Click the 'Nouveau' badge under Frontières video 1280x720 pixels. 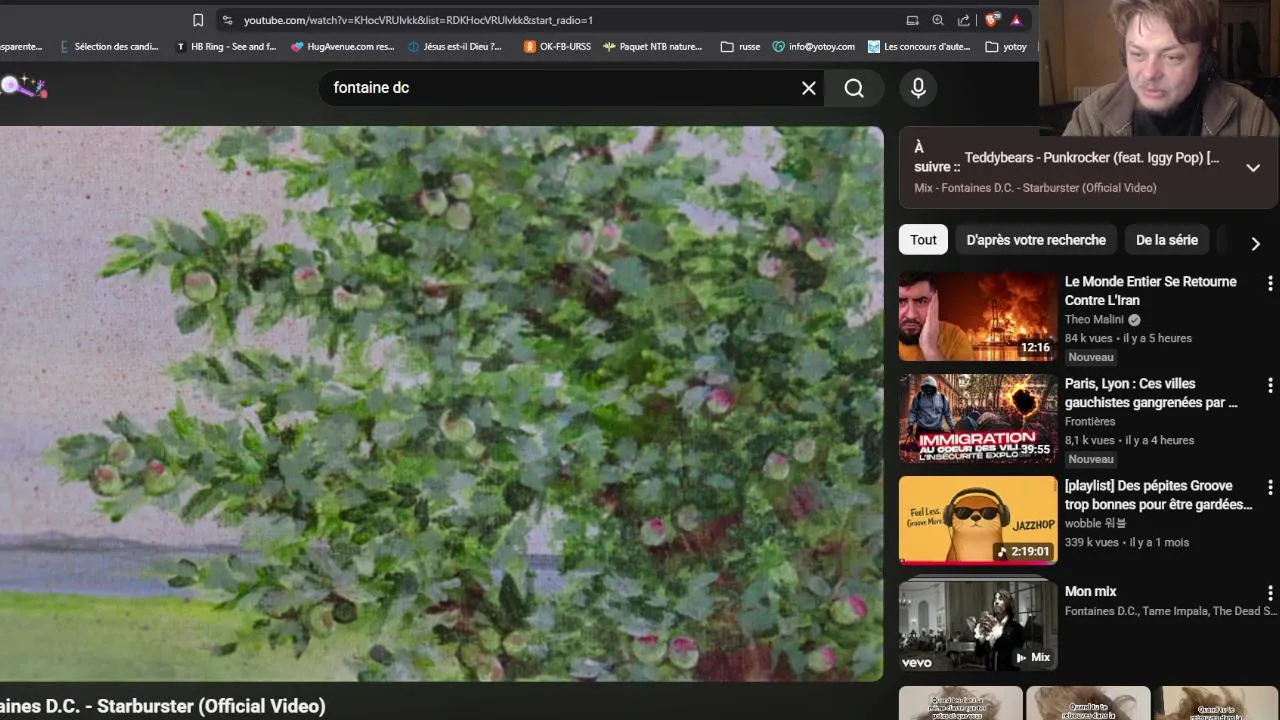coord(1090,459)
